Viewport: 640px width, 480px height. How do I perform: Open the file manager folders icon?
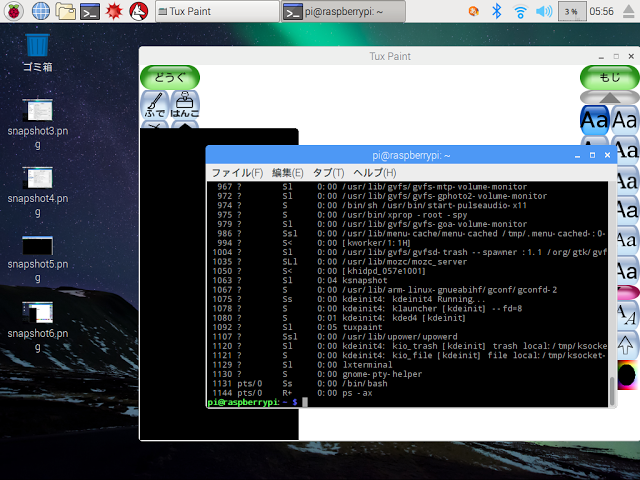(66, 11)
